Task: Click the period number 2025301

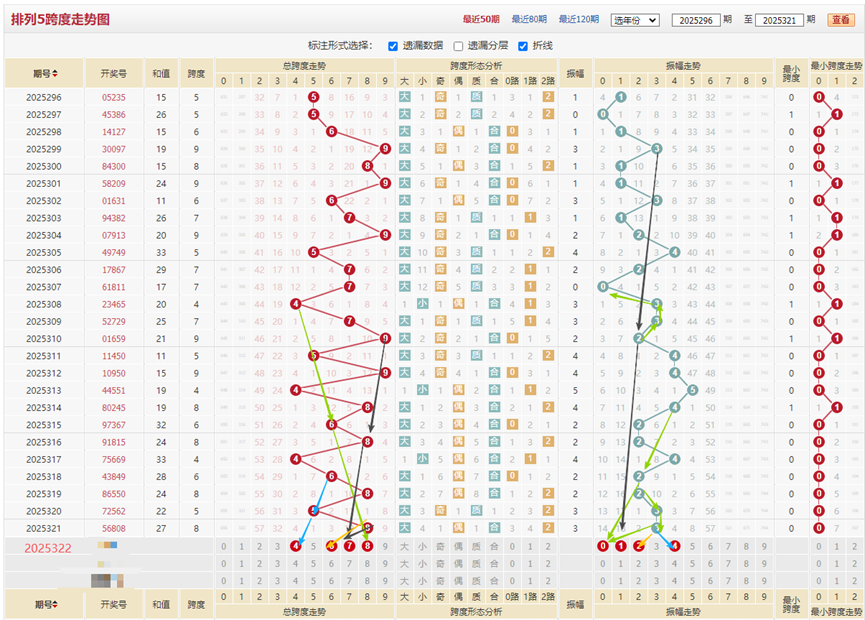Action: click(x=44, y=184)
